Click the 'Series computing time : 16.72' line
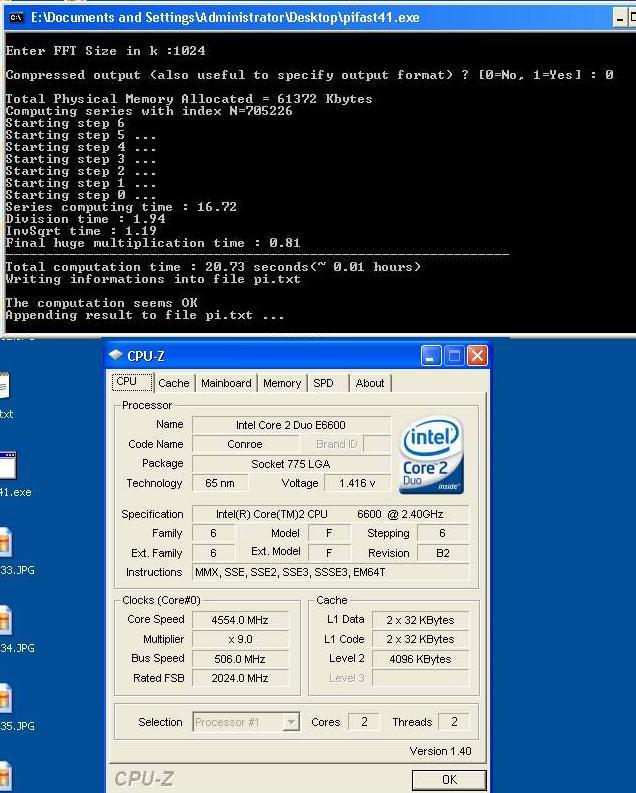Viewport: 636px width, 793px height. pyautogui.click(x=121, y=207)
